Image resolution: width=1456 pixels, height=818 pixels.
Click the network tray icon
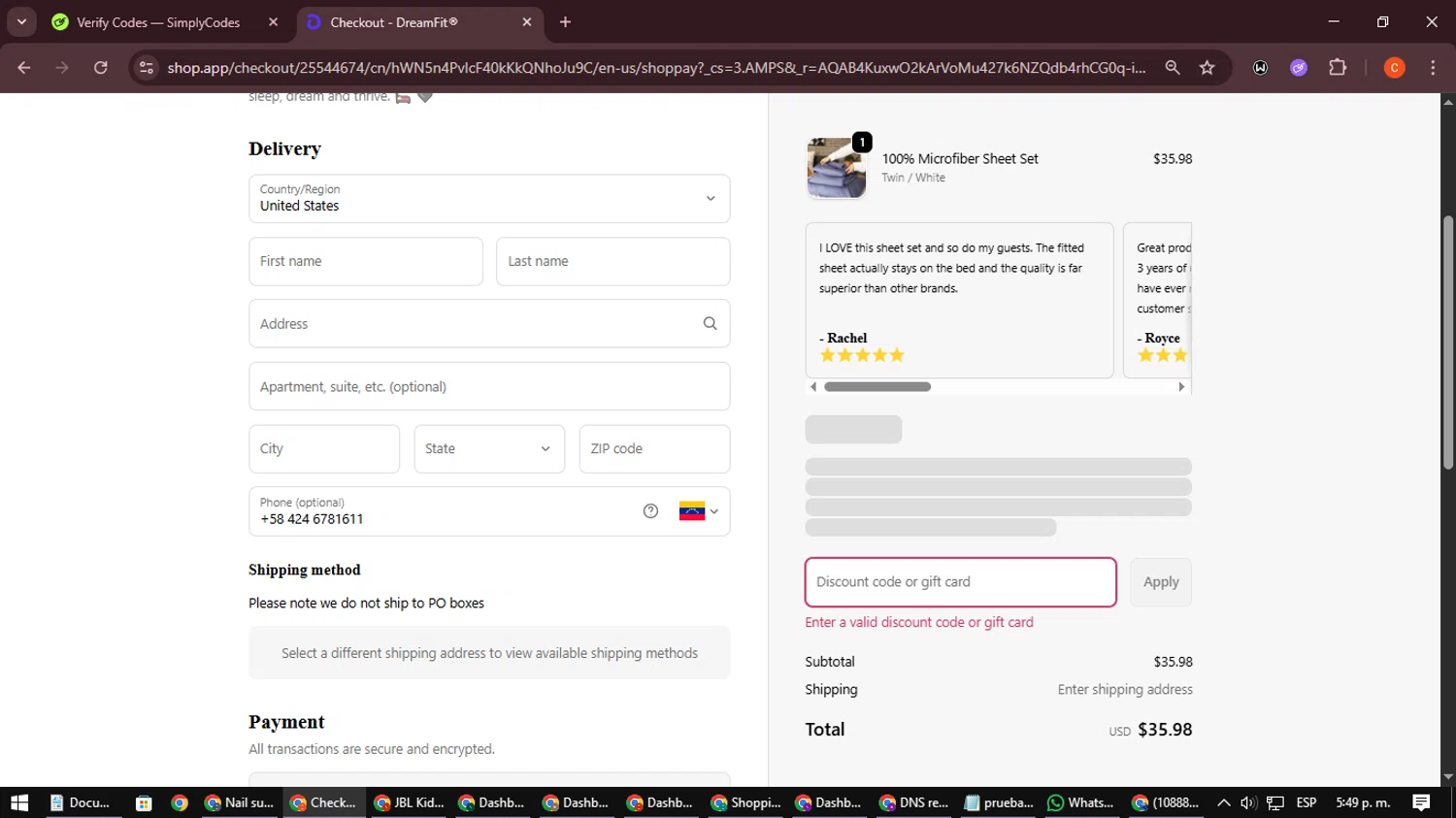pyautogui.click(x=1275, y=802)
